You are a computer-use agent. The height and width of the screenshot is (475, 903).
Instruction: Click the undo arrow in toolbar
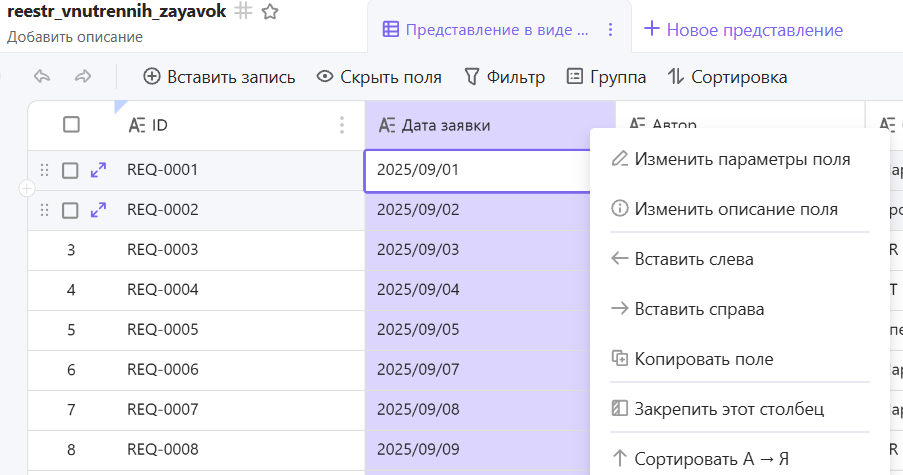[x=42, y=77]
